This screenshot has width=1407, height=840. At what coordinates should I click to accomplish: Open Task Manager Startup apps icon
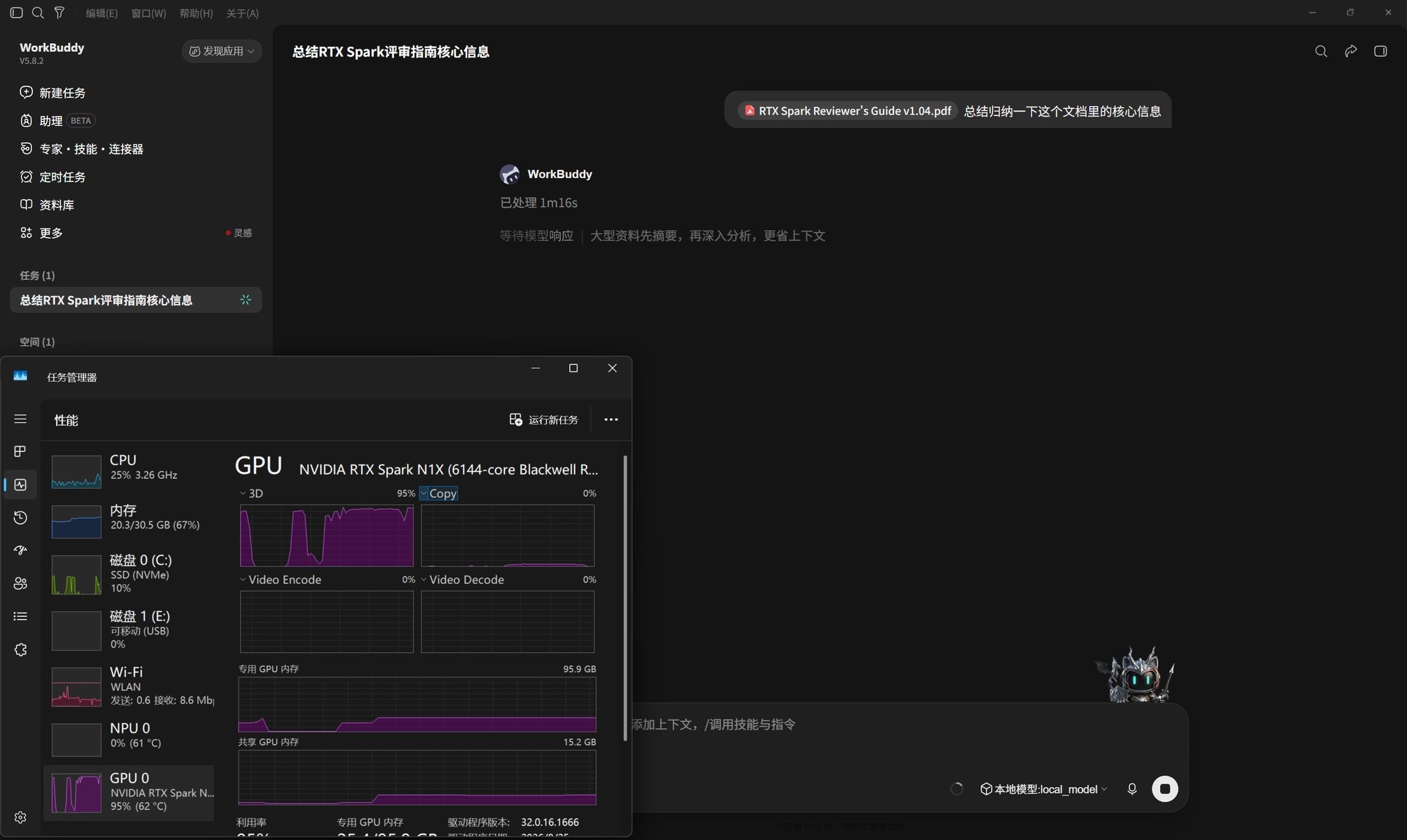coord(20,550)
